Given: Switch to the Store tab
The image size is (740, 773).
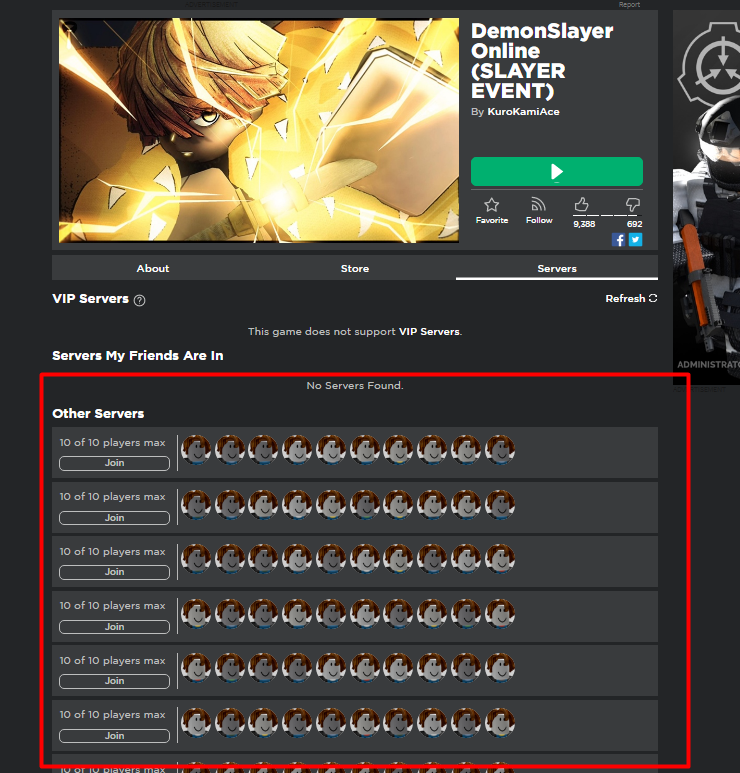Looking at the screenshot, I should (x=355, y=268).
